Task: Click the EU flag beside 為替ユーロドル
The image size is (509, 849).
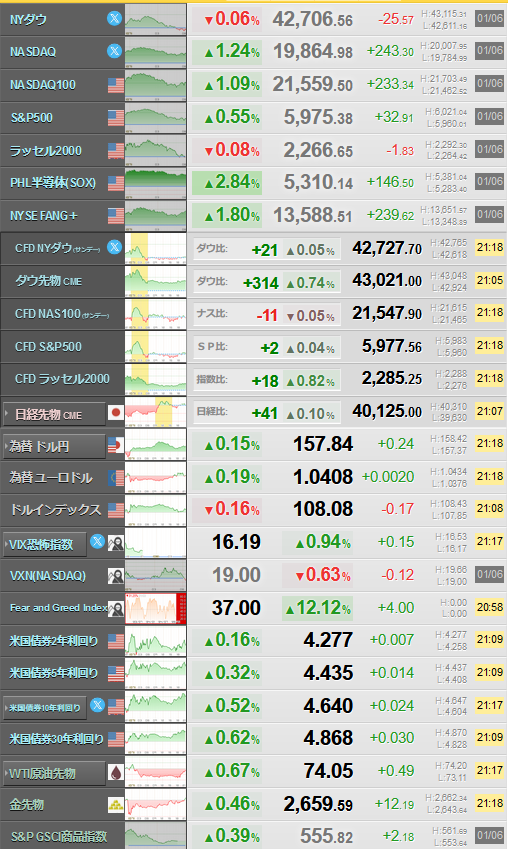Action: click(x=115, y=478)
